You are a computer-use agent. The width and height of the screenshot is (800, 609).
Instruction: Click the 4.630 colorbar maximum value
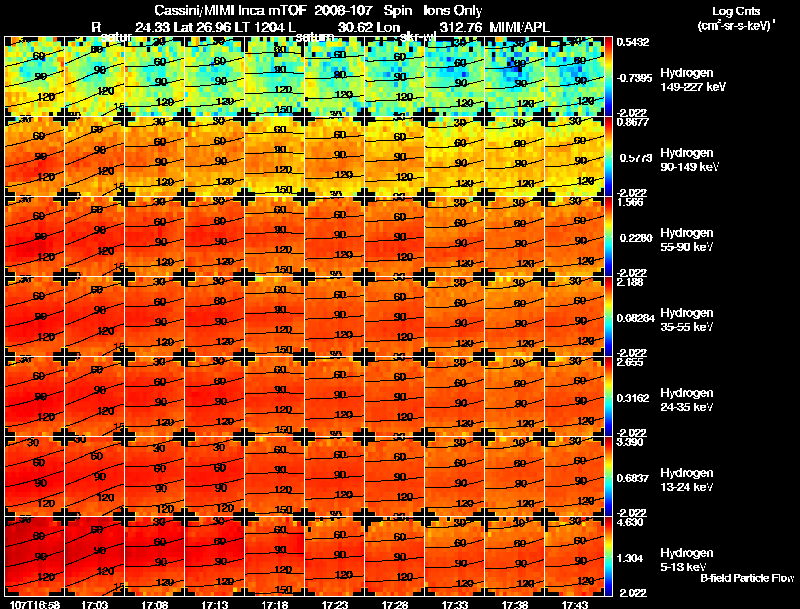pos(630,522)
